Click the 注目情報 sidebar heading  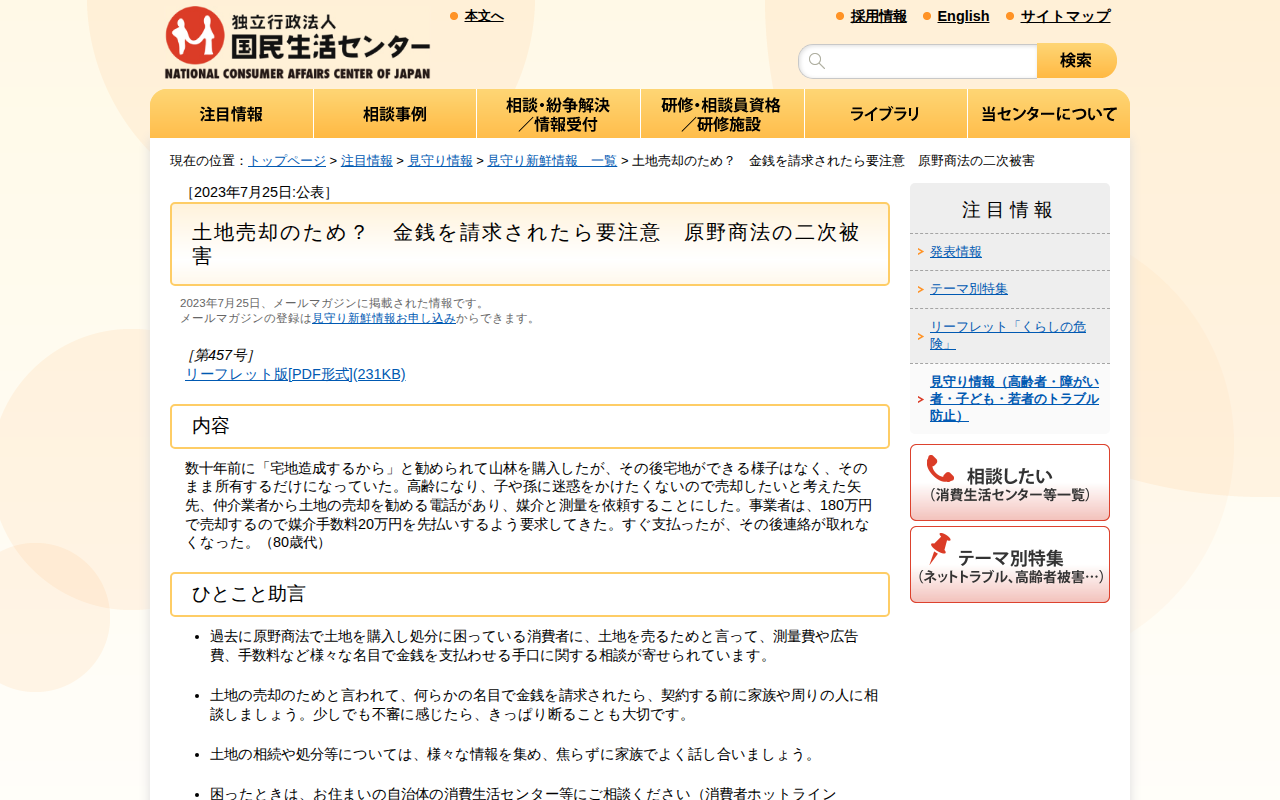pyautogui.click(x=1008, y=210)
